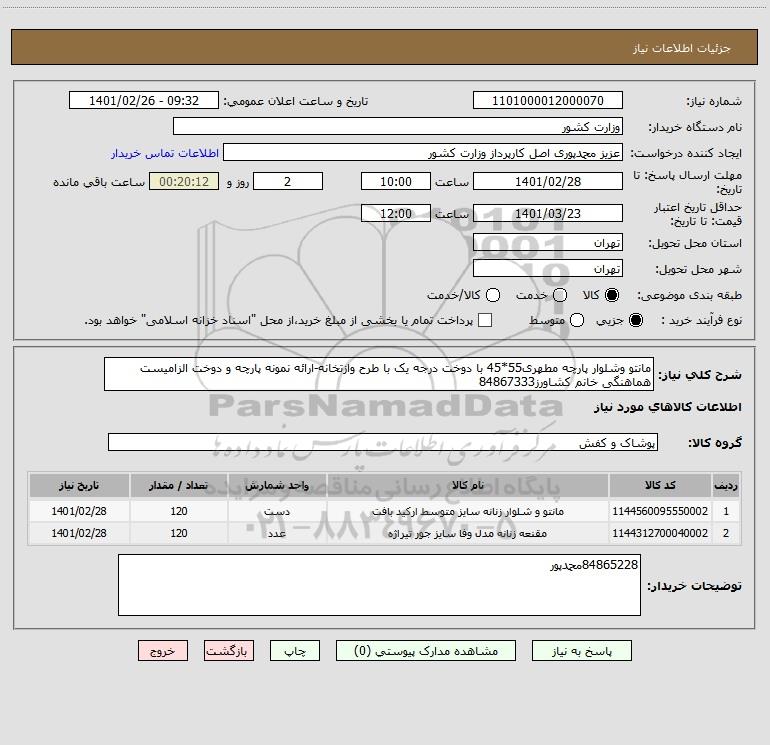Select the جزیی purchase type radio
770x745 pixels.
click(x=635, y=320)
